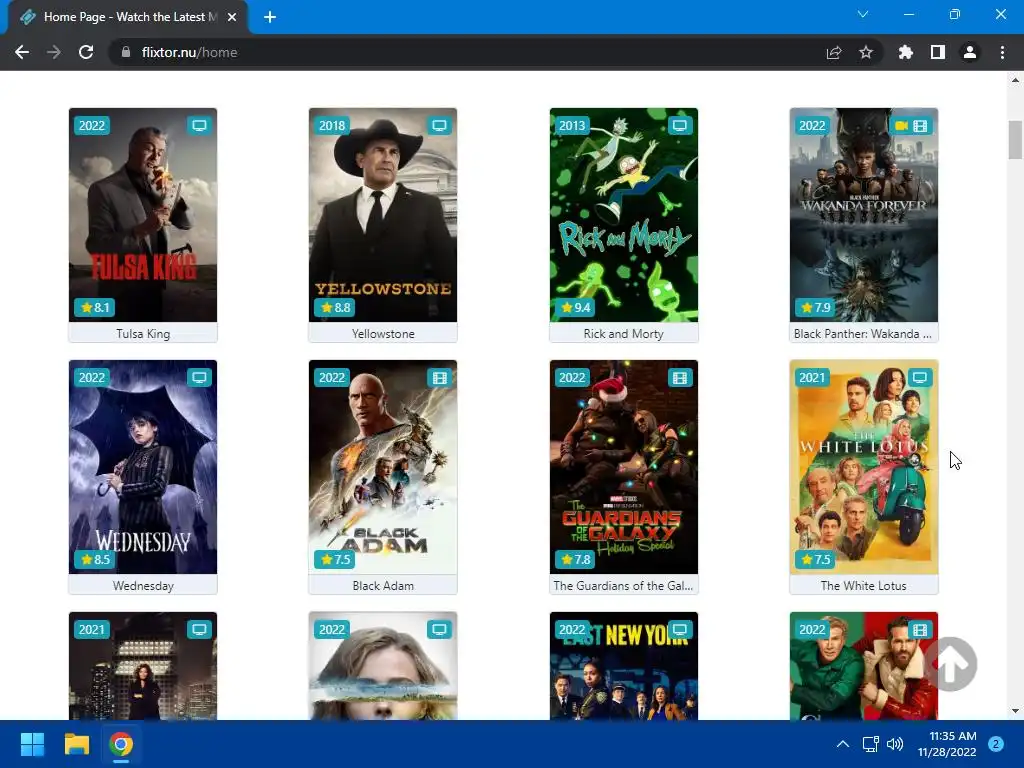The image size is (1024, 768).
Task: Click the 9.4 rating badge on Rick and Morty
Action: tap(575, 307)
